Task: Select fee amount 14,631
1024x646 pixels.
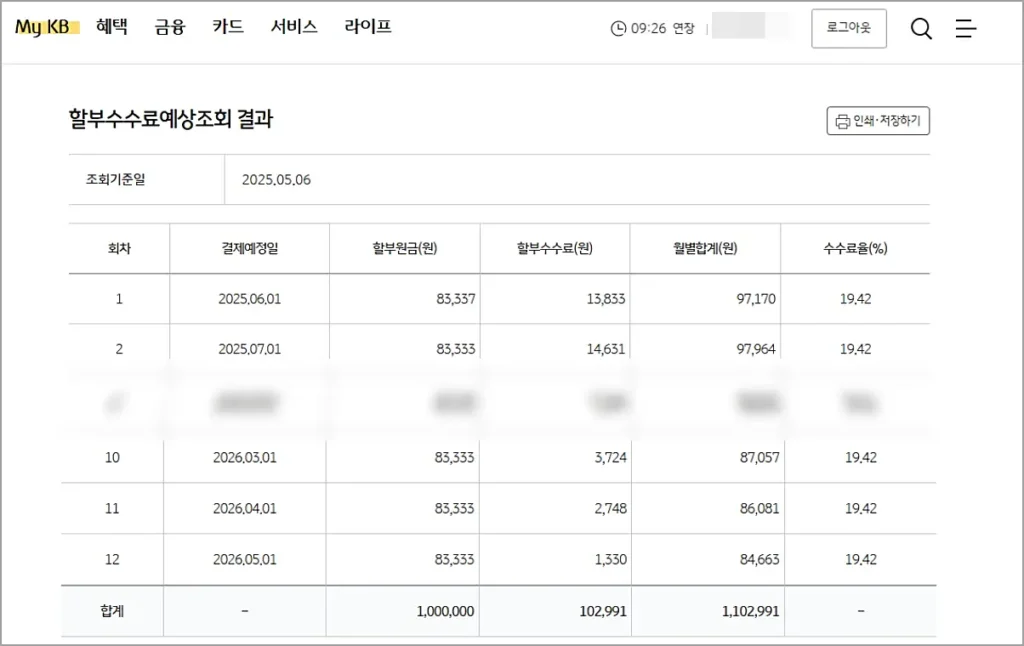Action: click(x=605, y=349)
